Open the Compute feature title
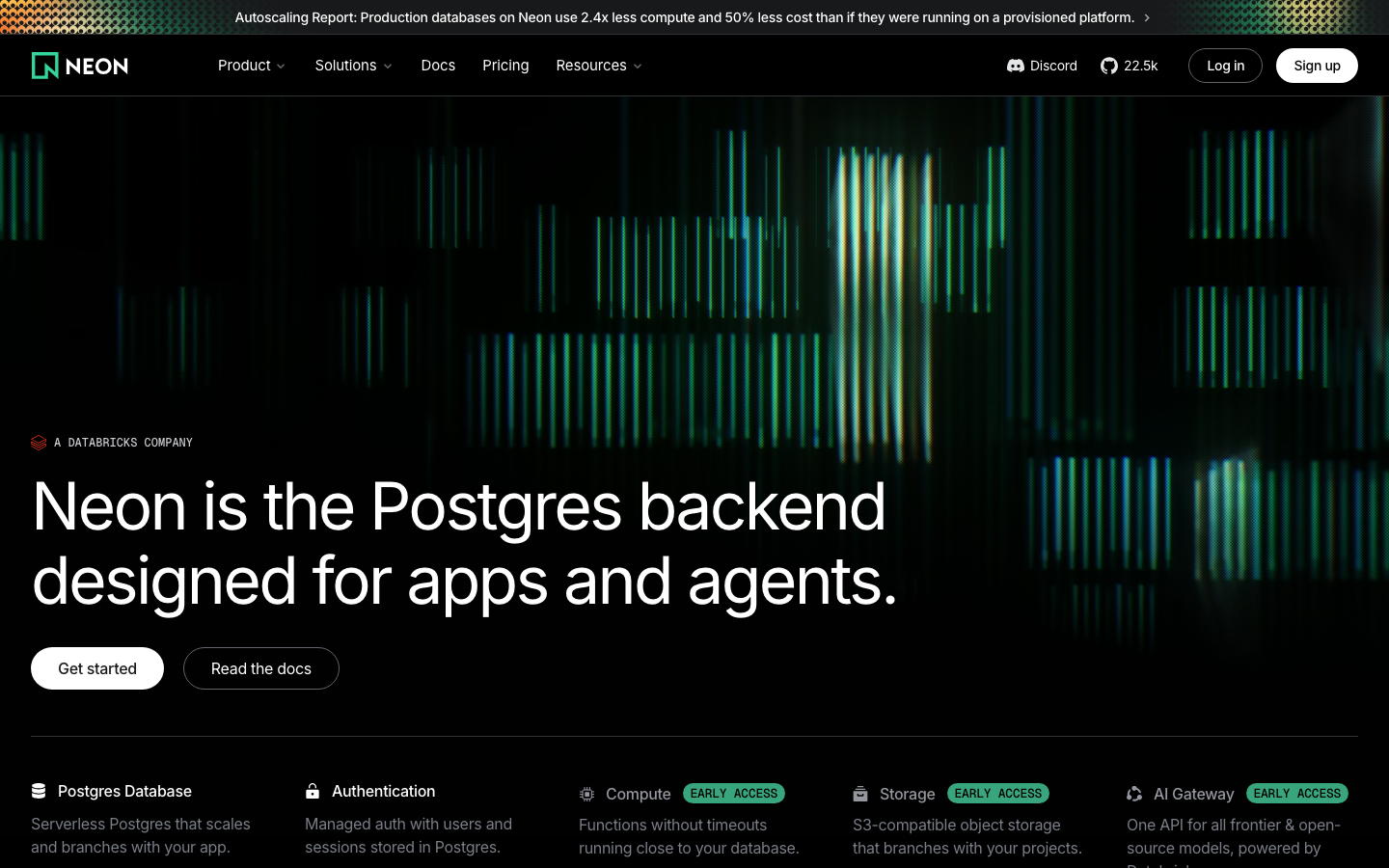The height and width of the screenshot is (868, 1389). 639,794
